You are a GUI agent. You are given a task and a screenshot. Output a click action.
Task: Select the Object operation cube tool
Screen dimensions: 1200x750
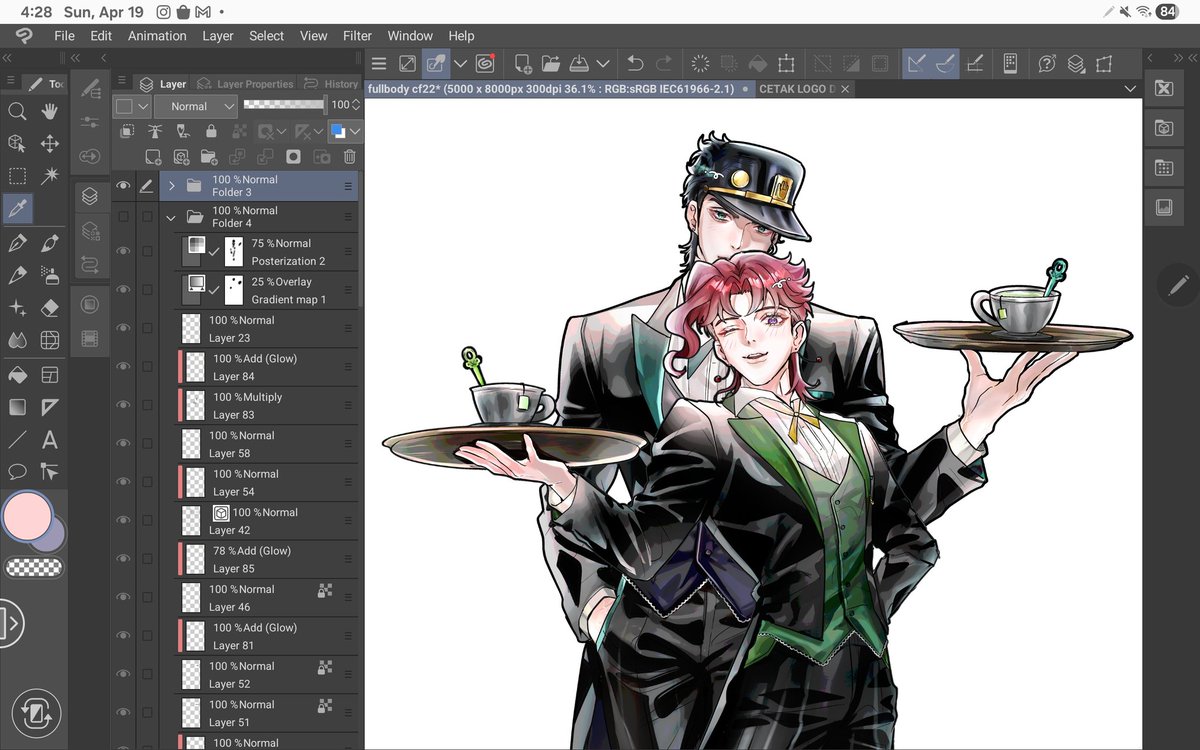pyautogui.click(x=17, y=144)
